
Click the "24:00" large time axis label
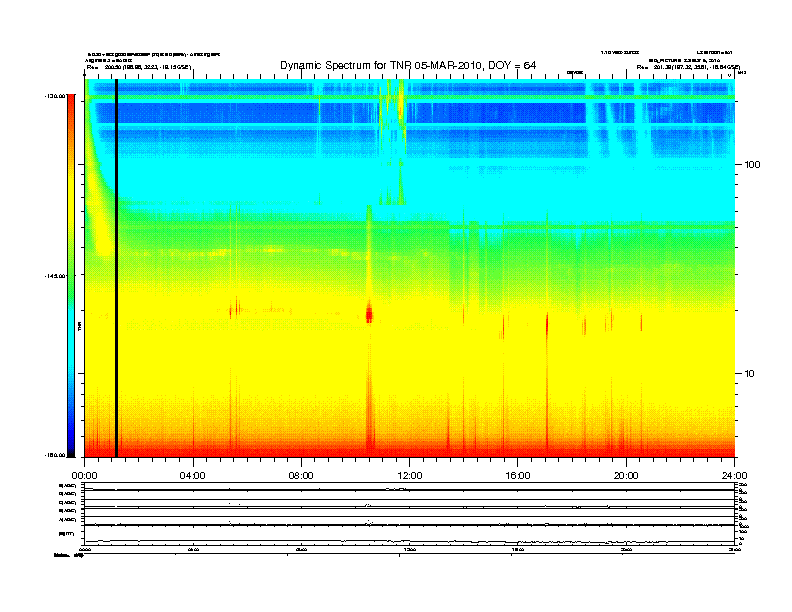point(734,476)
